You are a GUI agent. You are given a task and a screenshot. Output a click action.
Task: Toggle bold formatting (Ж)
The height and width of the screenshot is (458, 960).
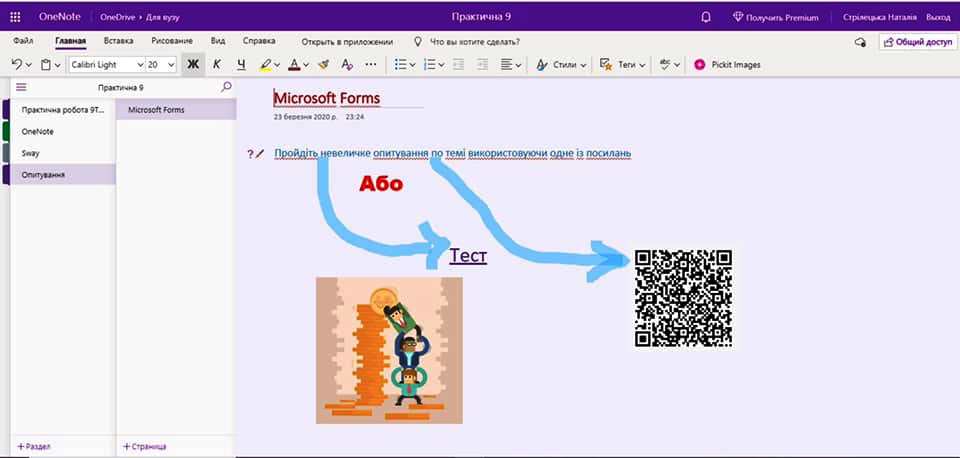[x=193, y=64]
